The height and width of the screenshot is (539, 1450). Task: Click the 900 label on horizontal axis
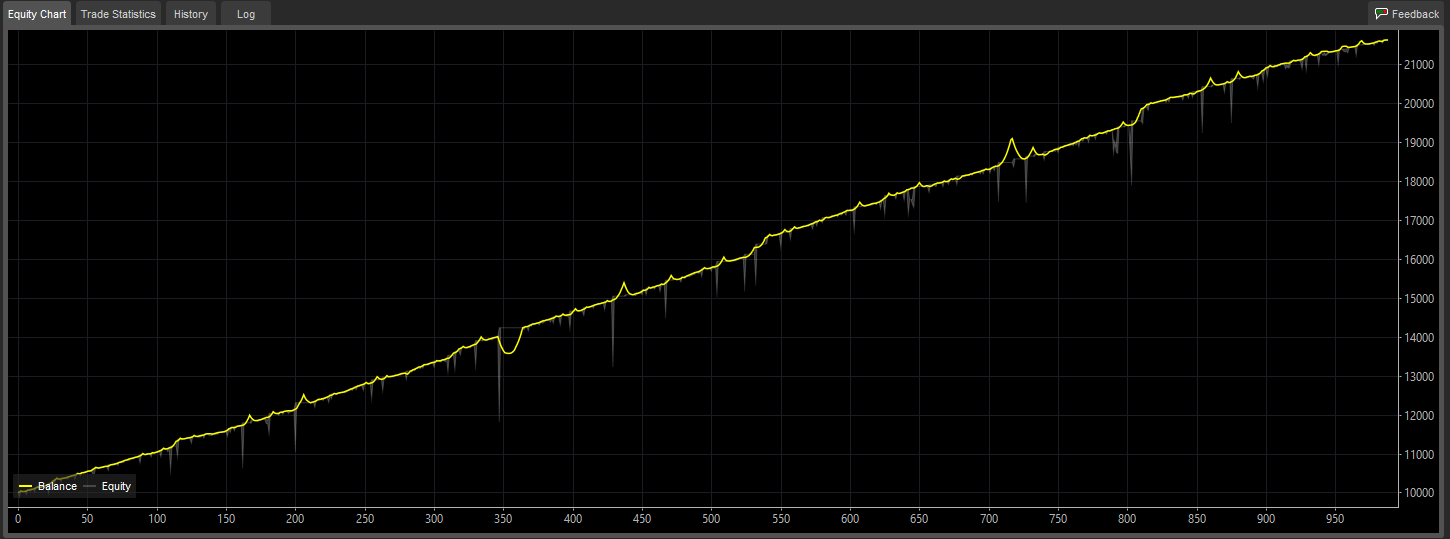[1266, 519]
